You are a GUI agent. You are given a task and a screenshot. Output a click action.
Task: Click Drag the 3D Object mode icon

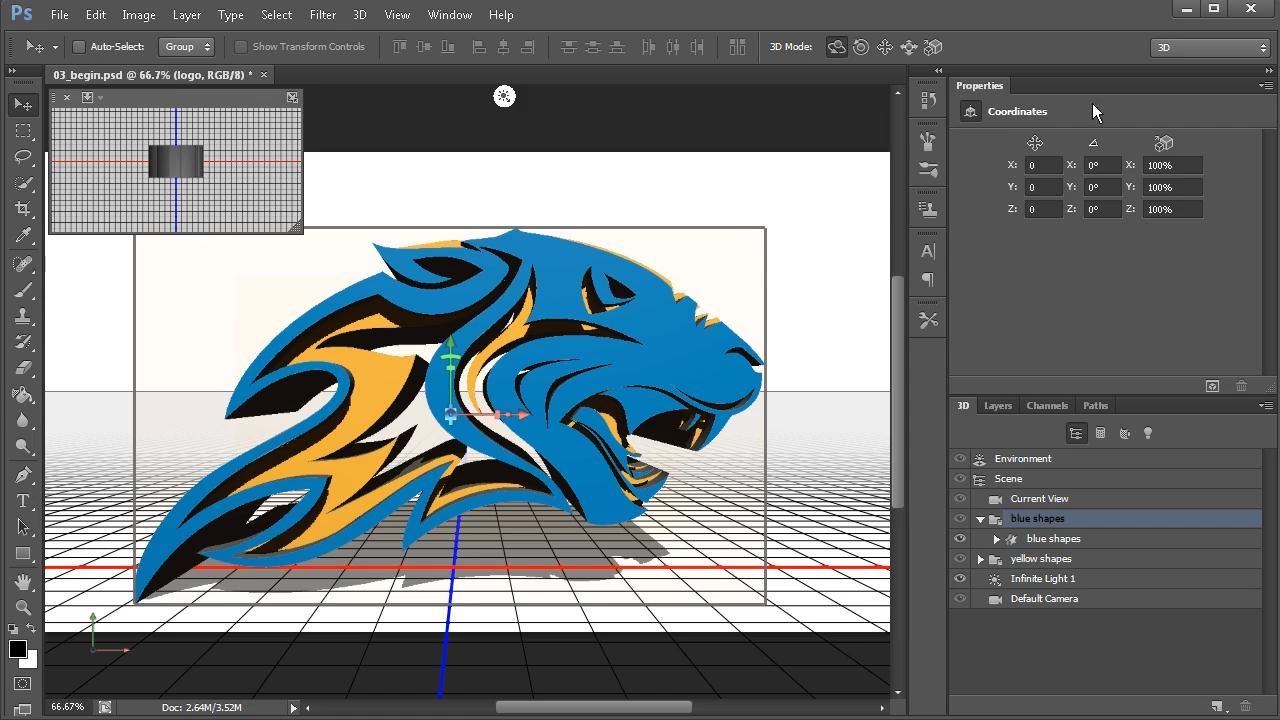pyautogui.click(x=885, y=47)
